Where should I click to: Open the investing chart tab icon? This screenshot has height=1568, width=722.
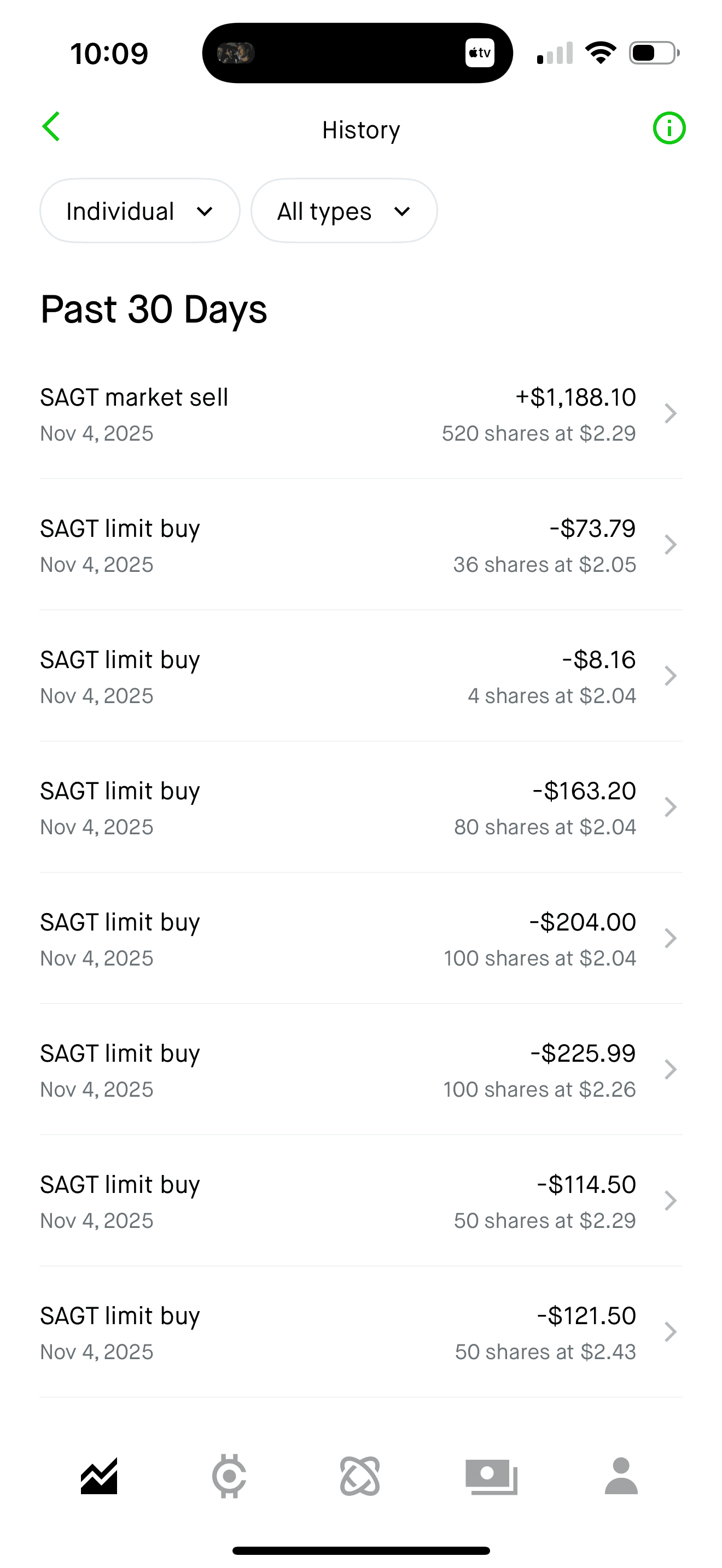coord(99,1476)
